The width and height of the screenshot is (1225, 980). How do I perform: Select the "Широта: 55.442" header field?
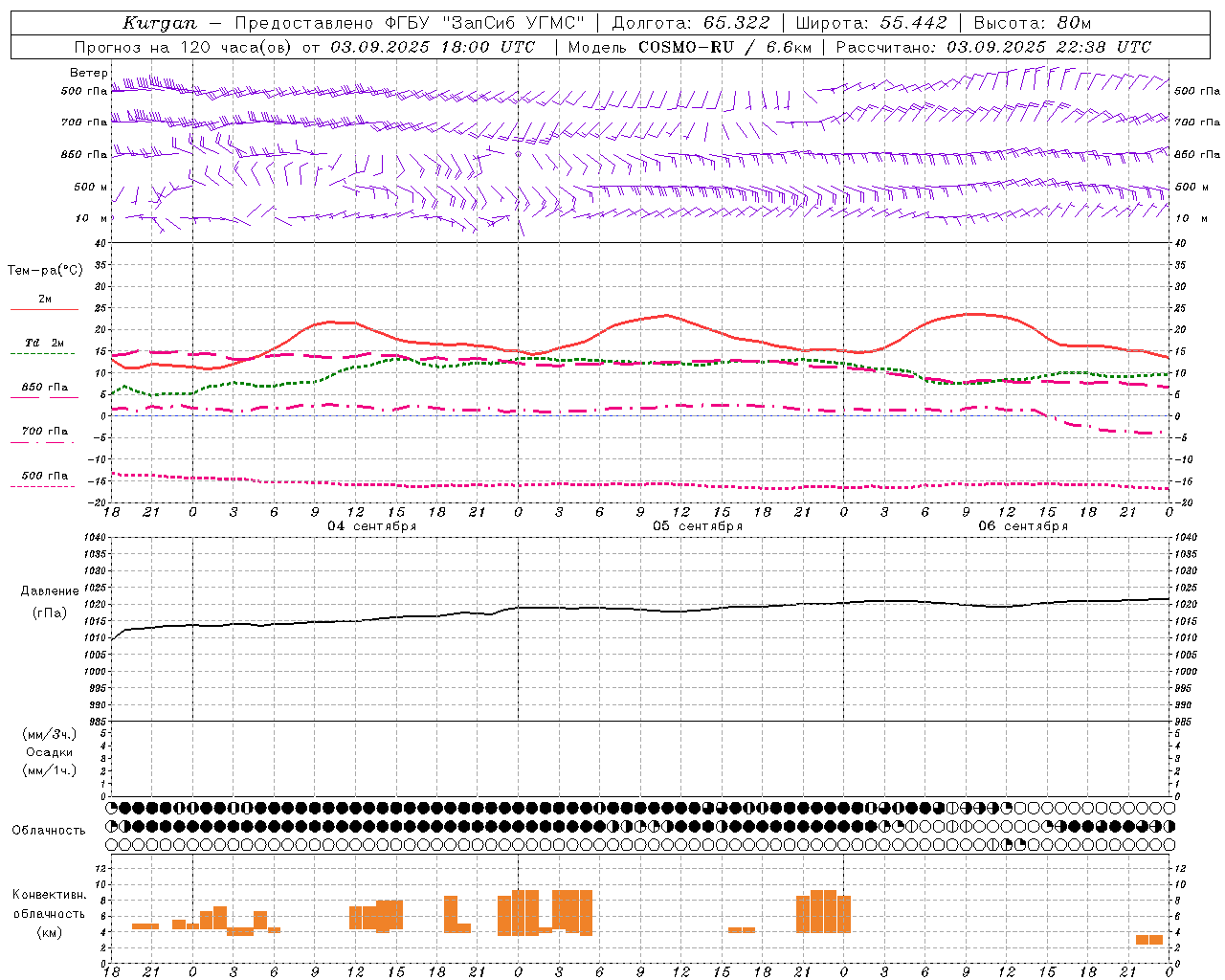[x=871, y=23]
